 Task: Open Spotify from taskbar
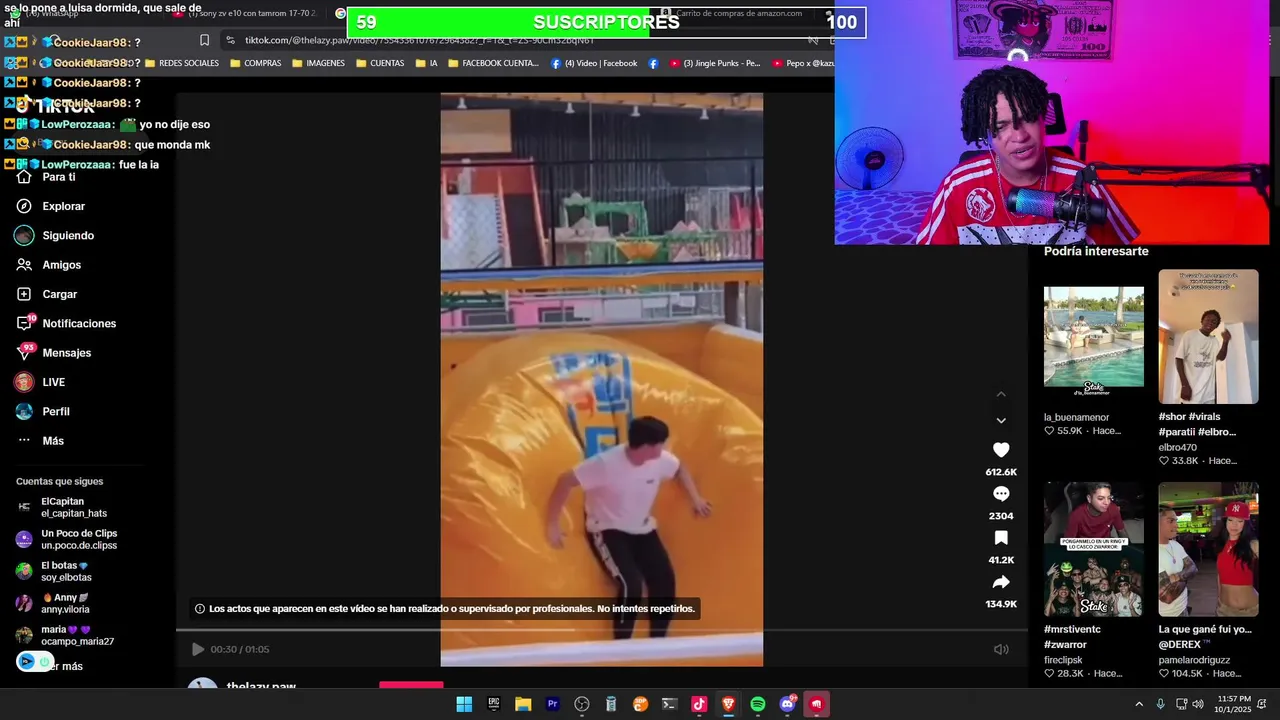coord(758,704)
